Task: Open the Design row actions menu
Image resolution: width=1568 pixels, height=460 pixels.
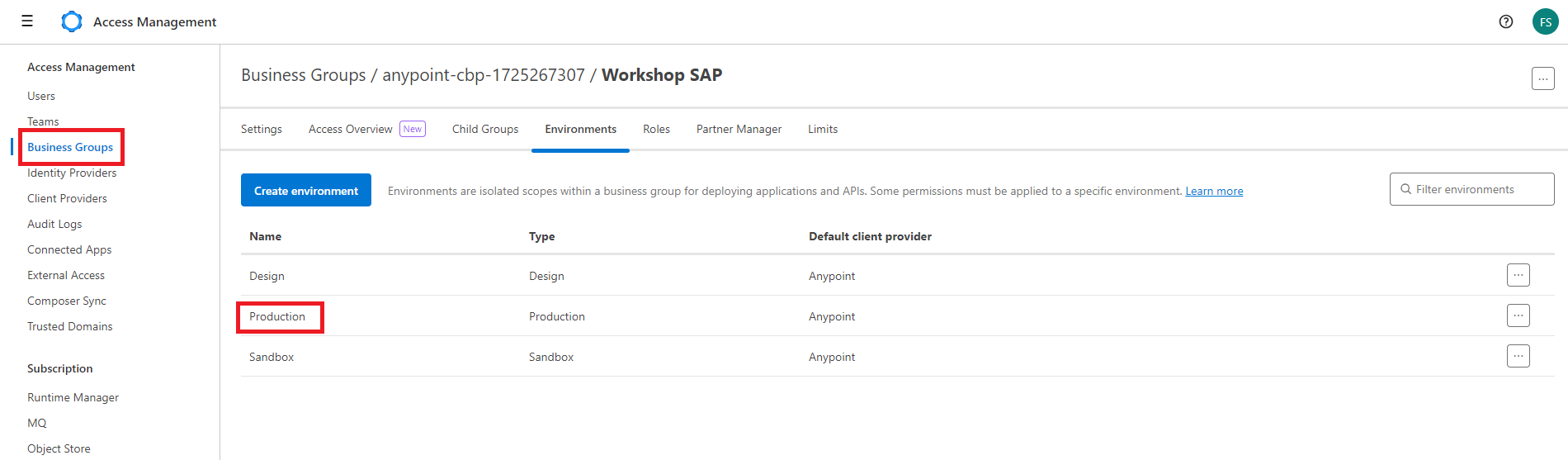Action: pyautogui.click(x=1518, y=275)
